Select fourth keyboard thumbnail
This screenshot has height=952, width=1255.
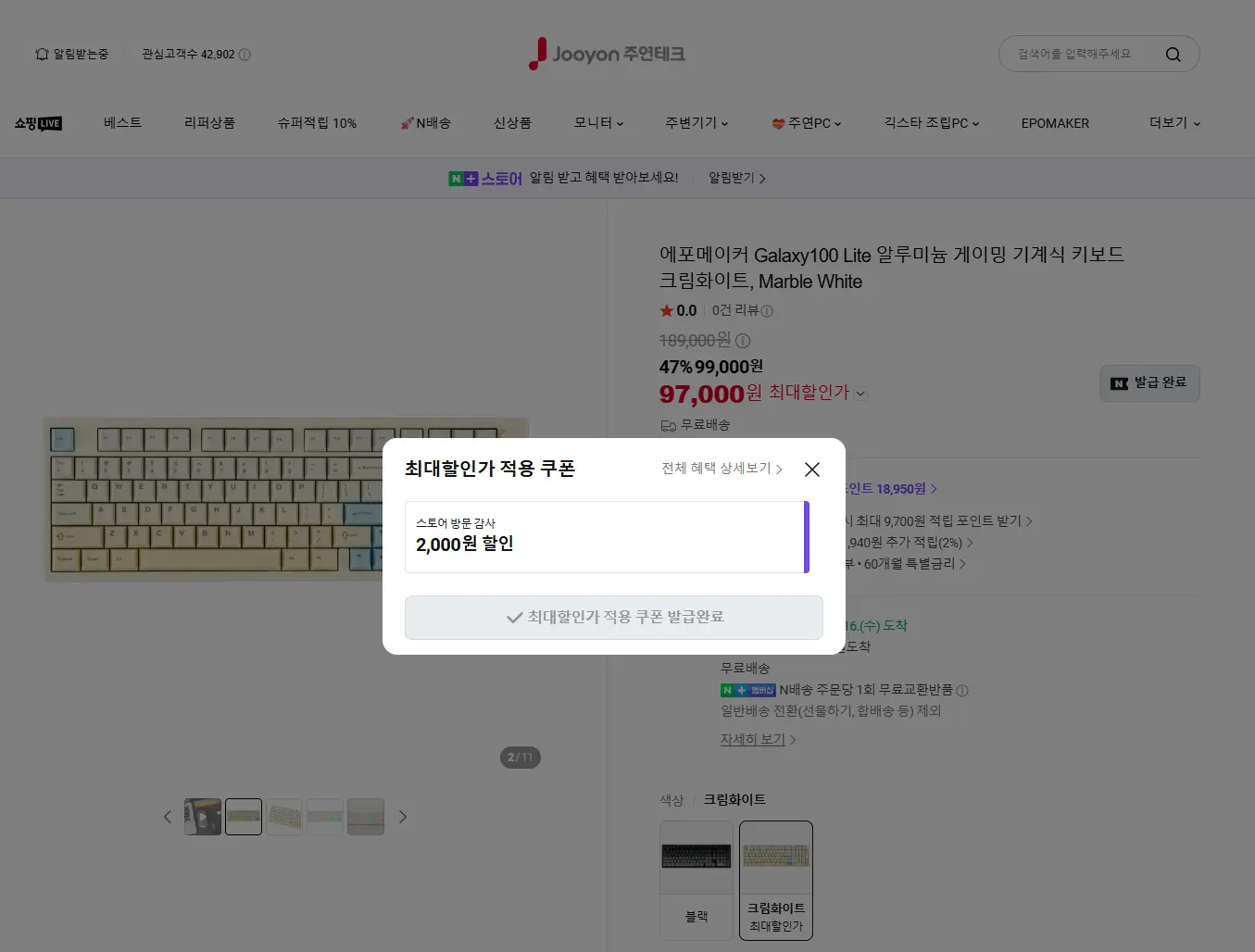pyautogui.click(x=325, y=817)
